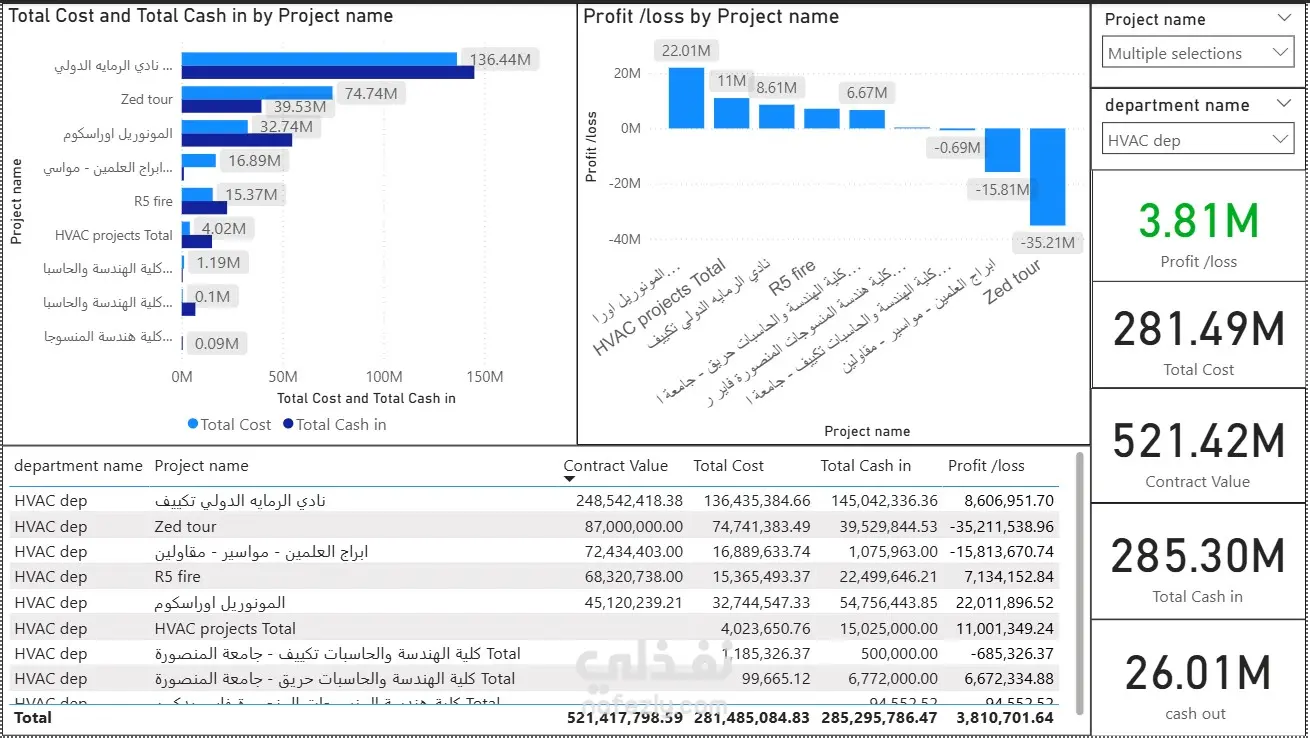
Task: Sort table by Profit /loss column header
Action: coord(986,465)
